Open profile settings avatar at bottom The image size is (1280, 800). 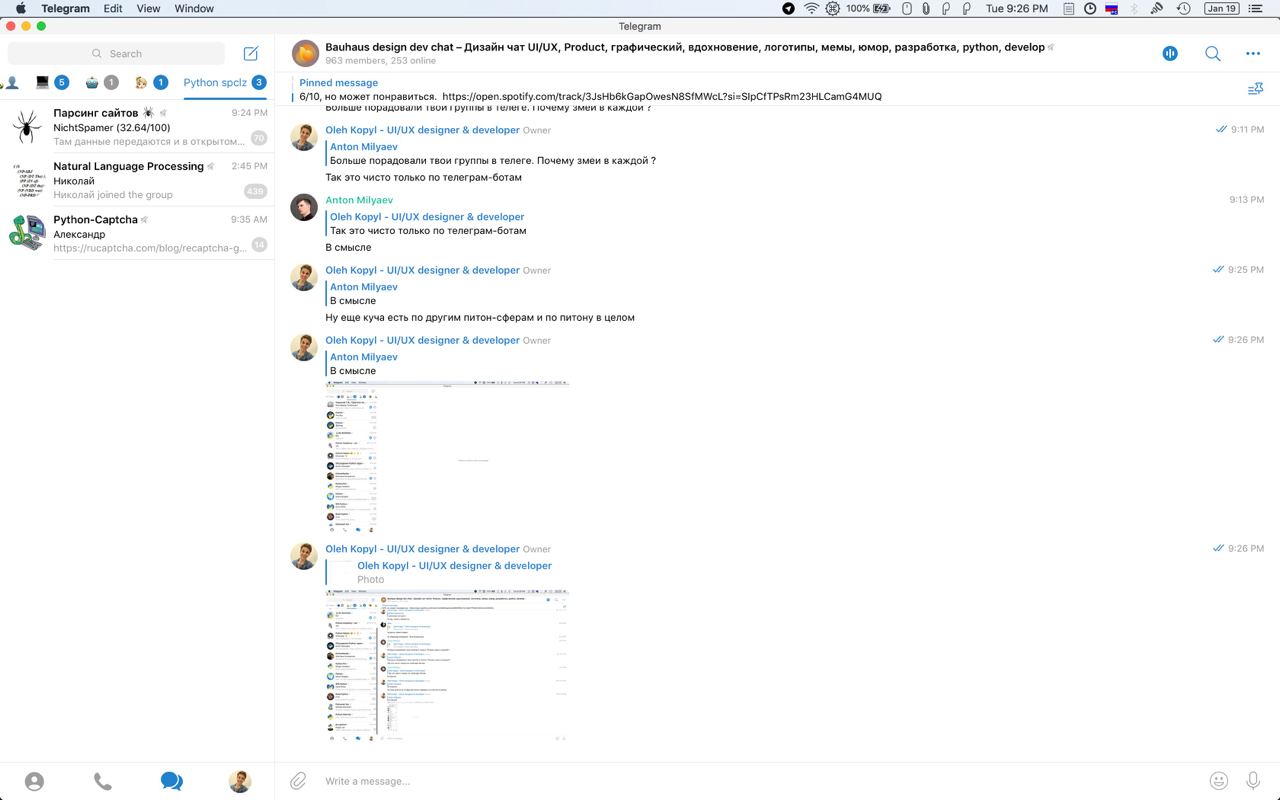(240, 781)
